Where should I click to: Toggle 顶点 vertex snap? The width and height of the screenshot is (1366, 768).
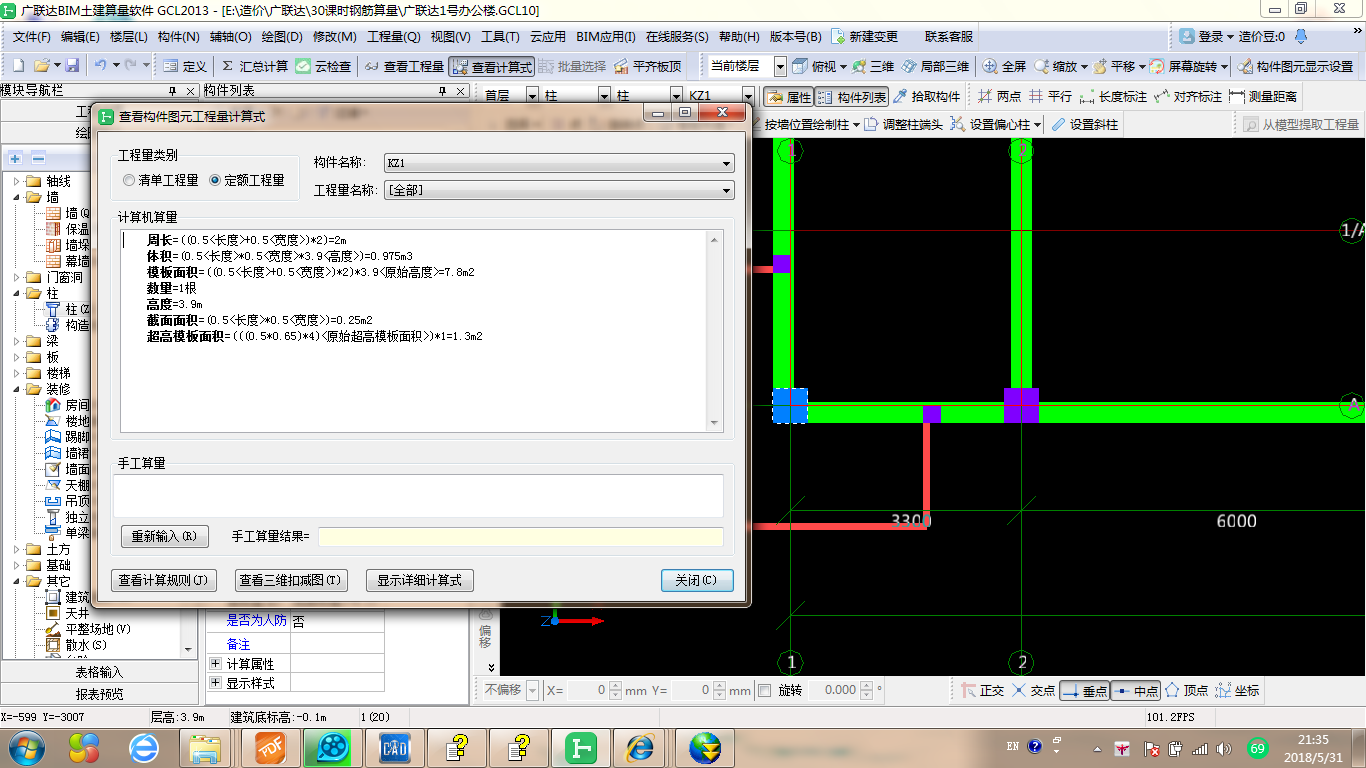point(1186,691)
